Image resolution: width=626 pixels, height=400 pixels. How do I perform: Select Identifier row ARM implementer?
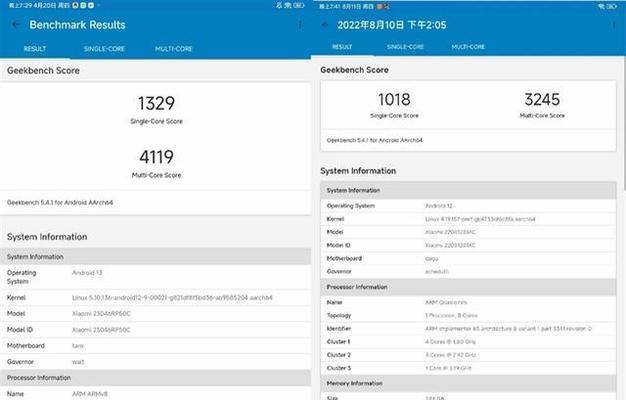(x=468, y=329)
